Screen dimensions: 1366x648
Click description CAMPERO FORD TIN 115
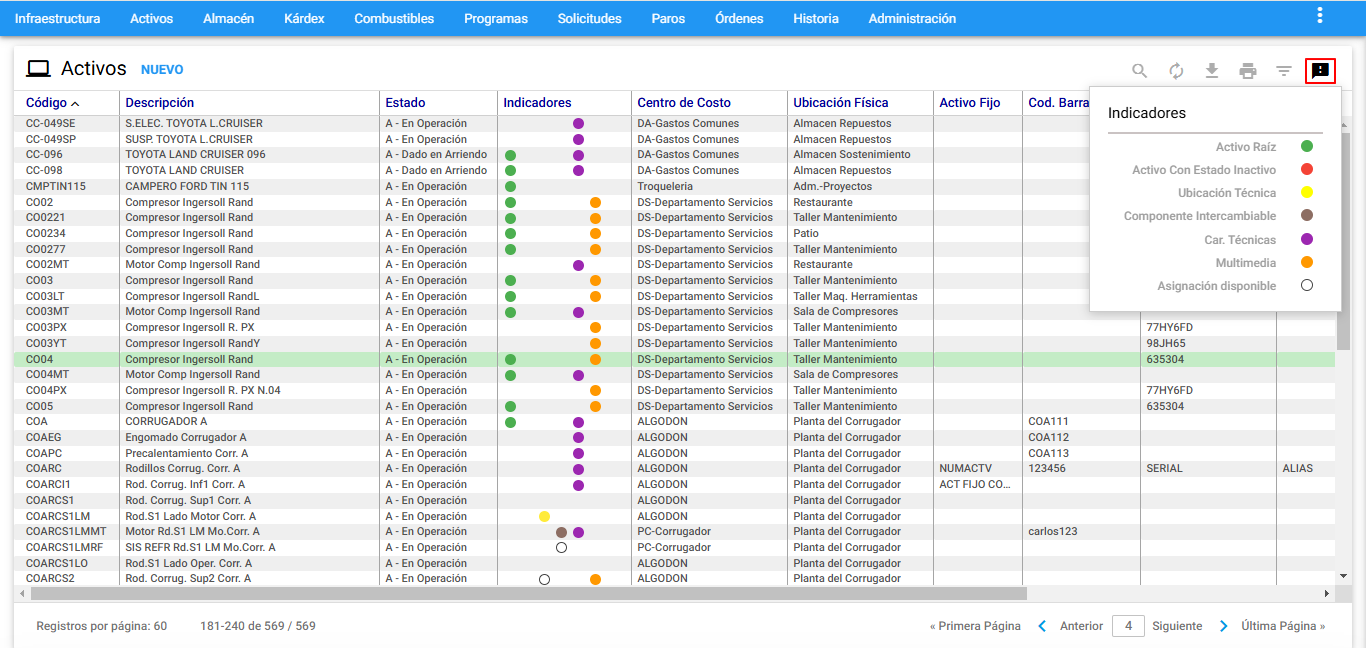click(x=187, y=187)
